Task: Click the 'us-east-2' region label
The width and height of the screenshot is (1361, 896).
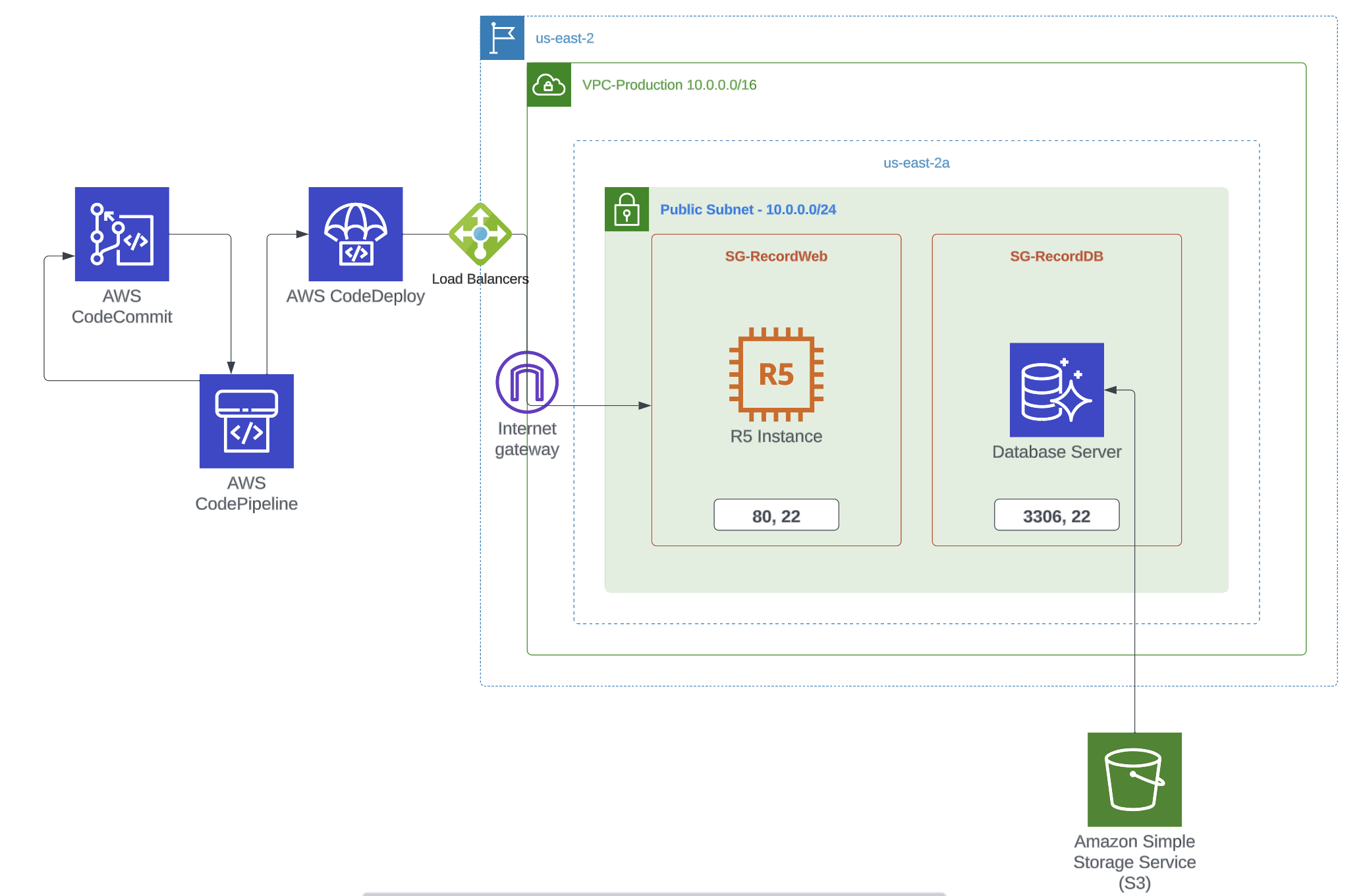Action: click(x=565, y=38)
